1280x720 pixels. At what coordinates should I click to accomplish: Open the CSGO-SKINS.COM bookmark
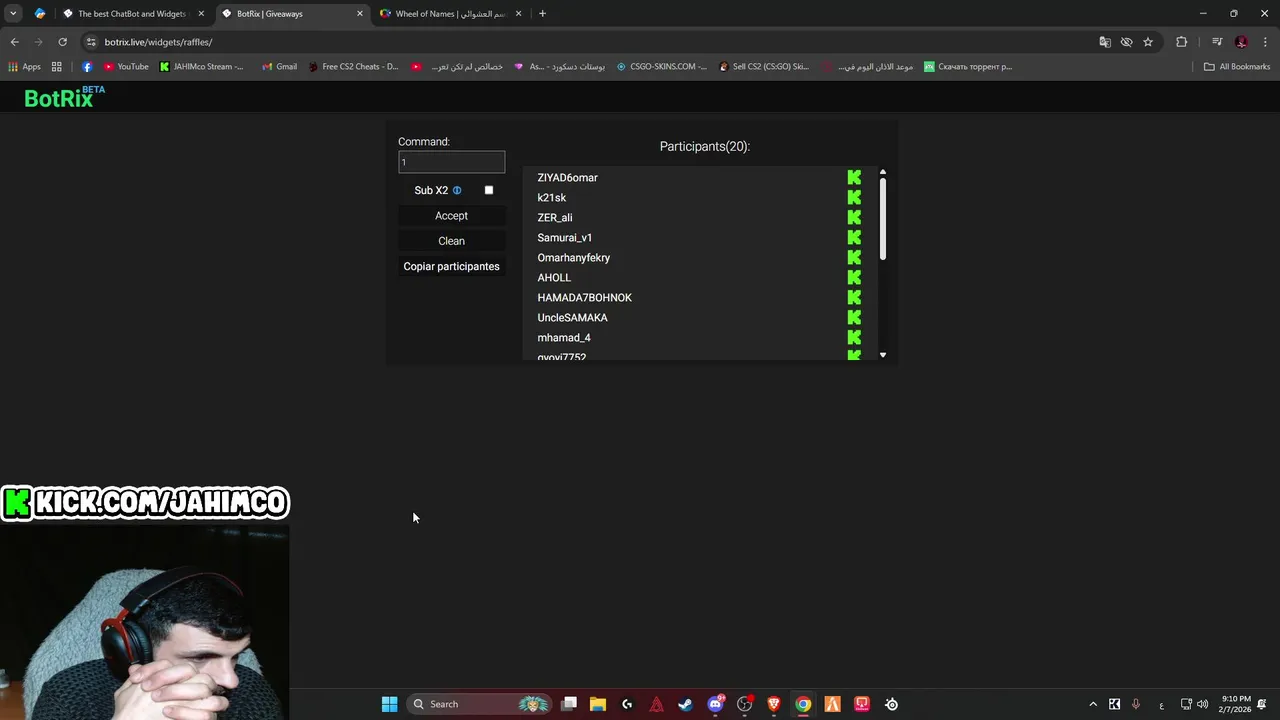click(661, 66)
